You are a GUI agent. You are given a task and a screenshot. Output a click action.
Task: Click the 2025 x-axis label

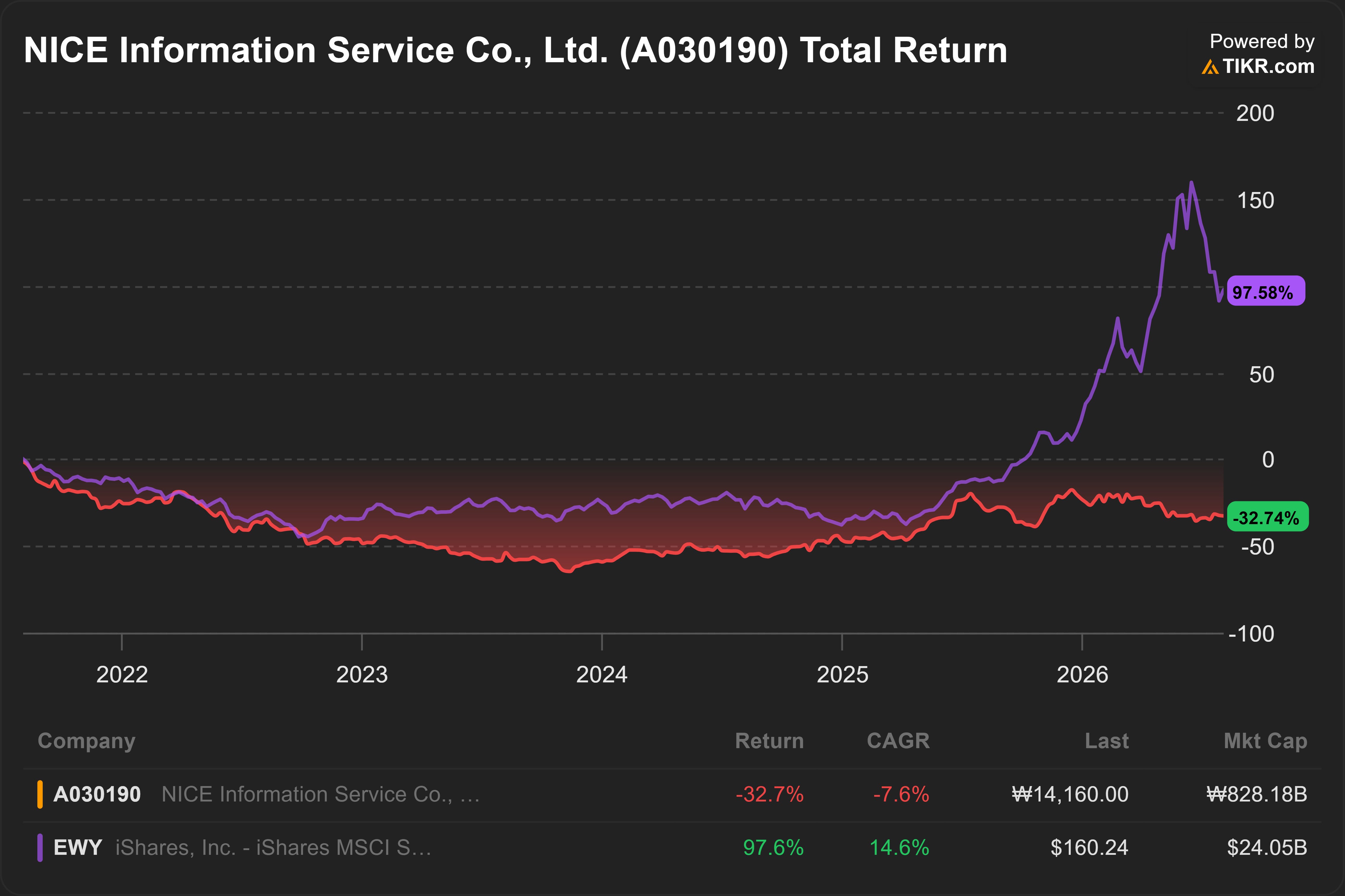(843, 675)
